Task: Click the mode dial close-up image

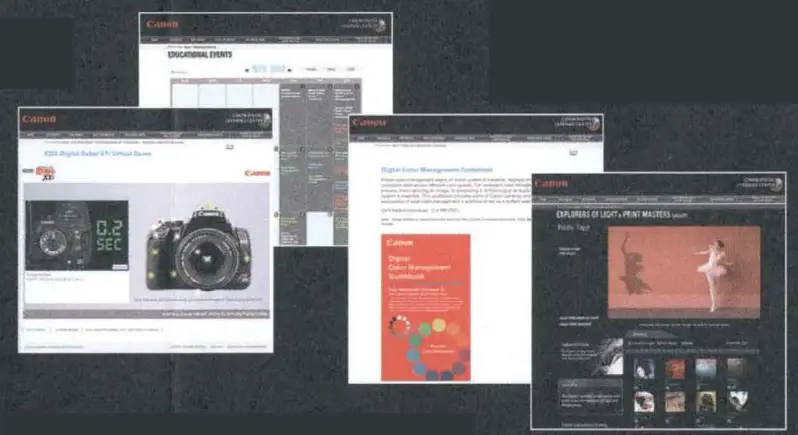Action: [58, 236]
